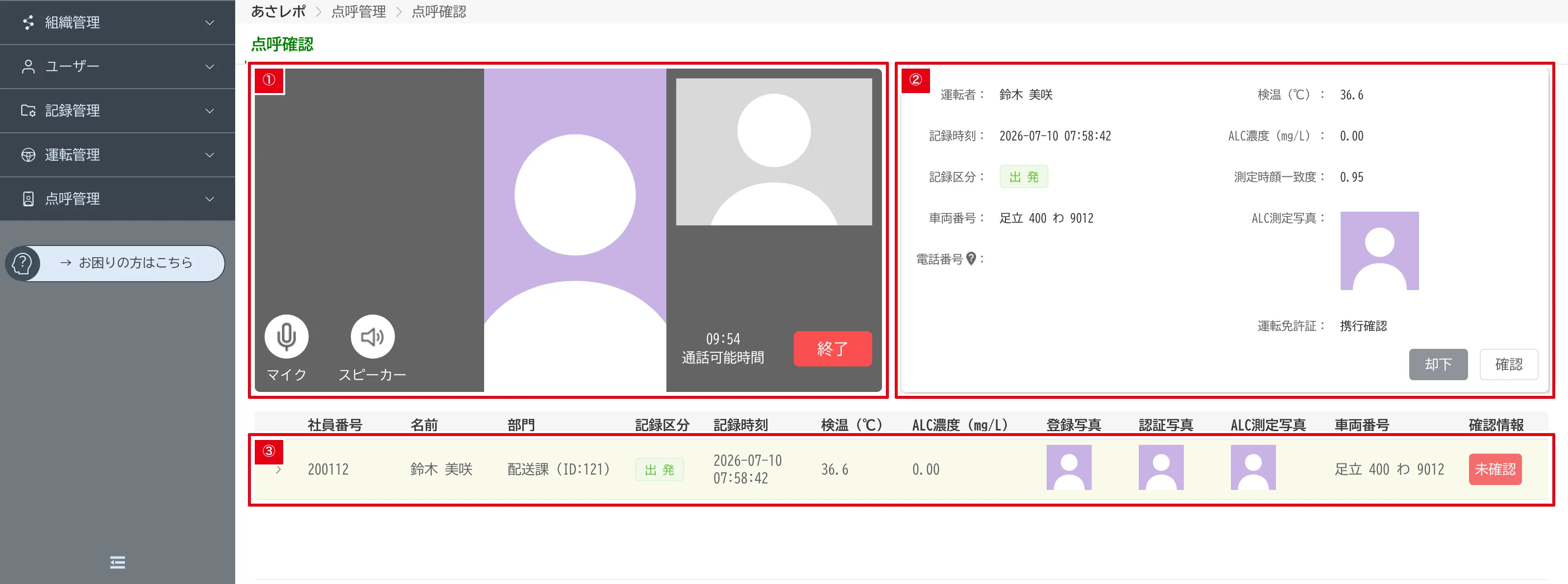Toggle the スピーカー speaker button
The height and width of the screenshot is (584, 1568).
372,337
